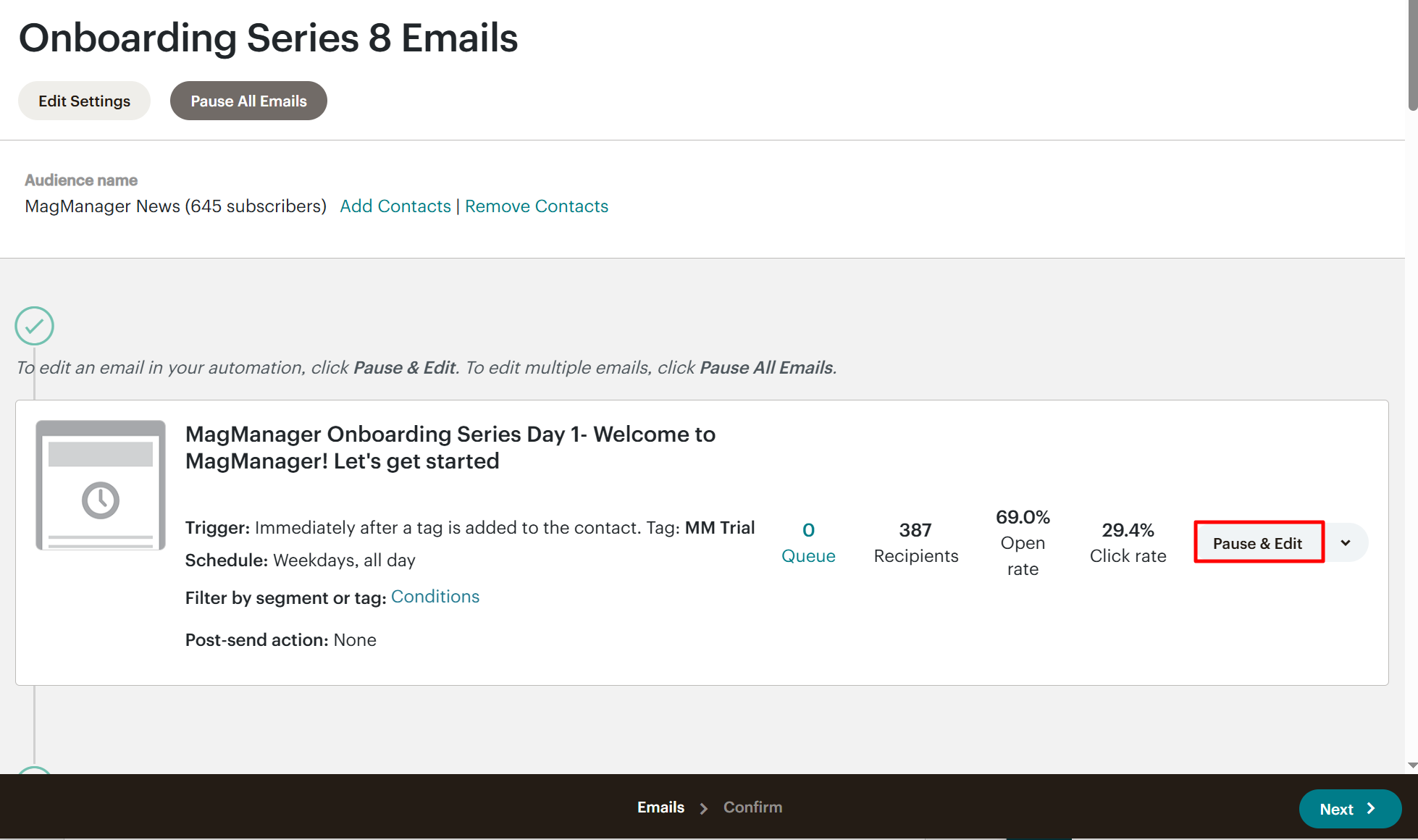Click the vertical scrollbar thumb
The height and width of the screenshot is (840, 1418).
tap(1412, 56)
